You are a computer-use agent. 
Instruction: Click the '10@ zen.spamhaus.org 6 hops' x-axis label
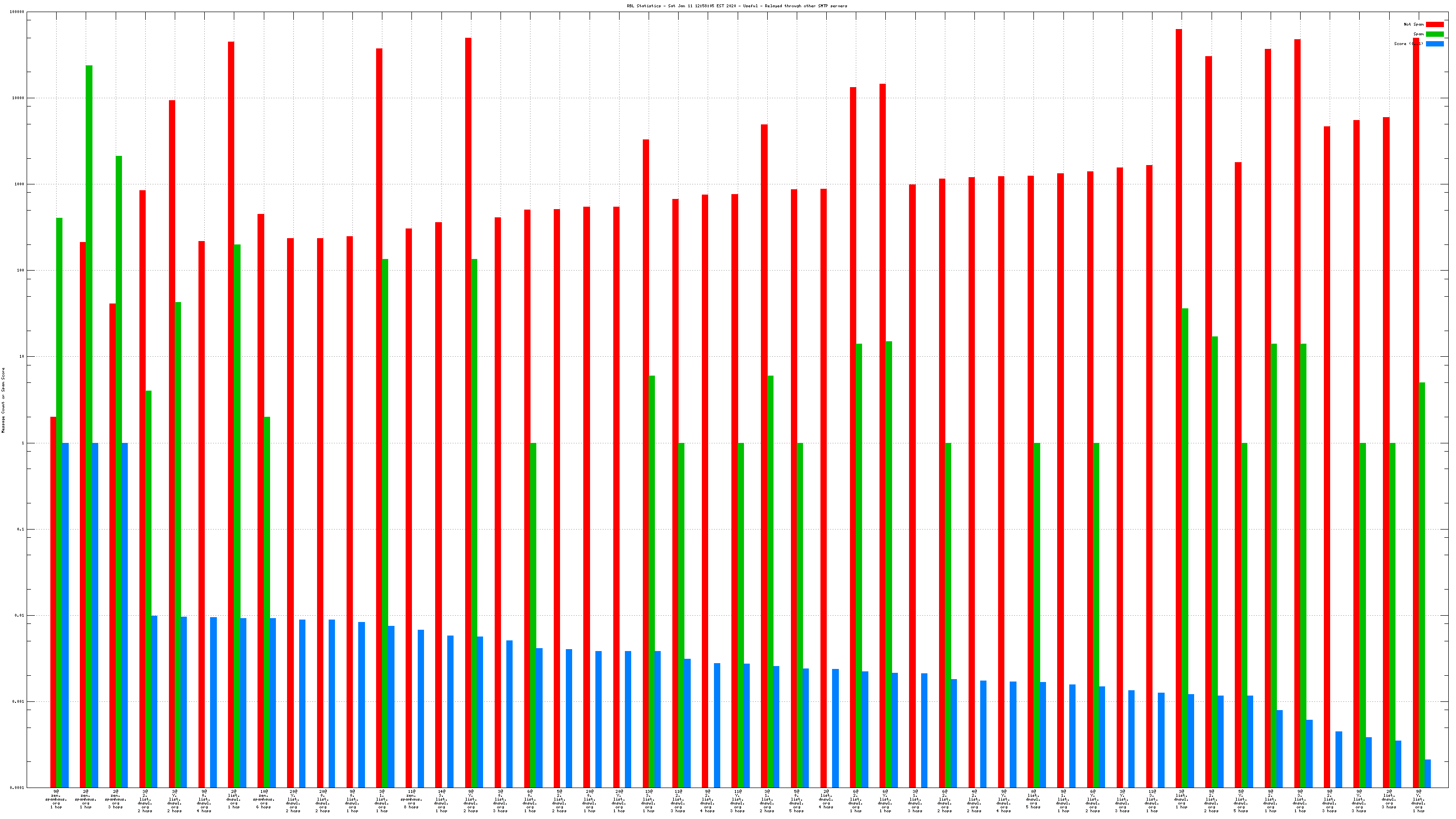263,799
